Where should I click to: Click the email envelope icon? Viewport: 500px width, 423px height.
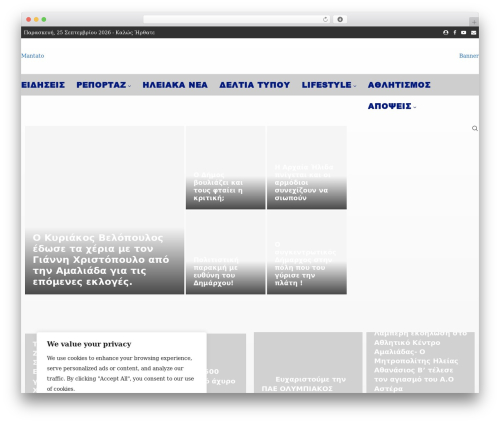click(473, 32)
